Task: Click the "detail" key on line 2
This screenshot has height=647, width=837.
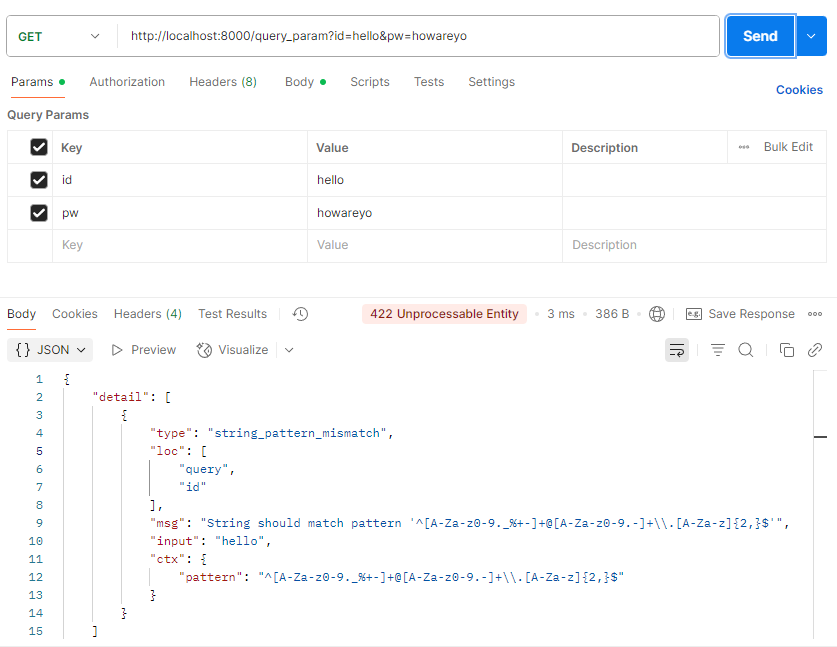Action: pos(121,397)
